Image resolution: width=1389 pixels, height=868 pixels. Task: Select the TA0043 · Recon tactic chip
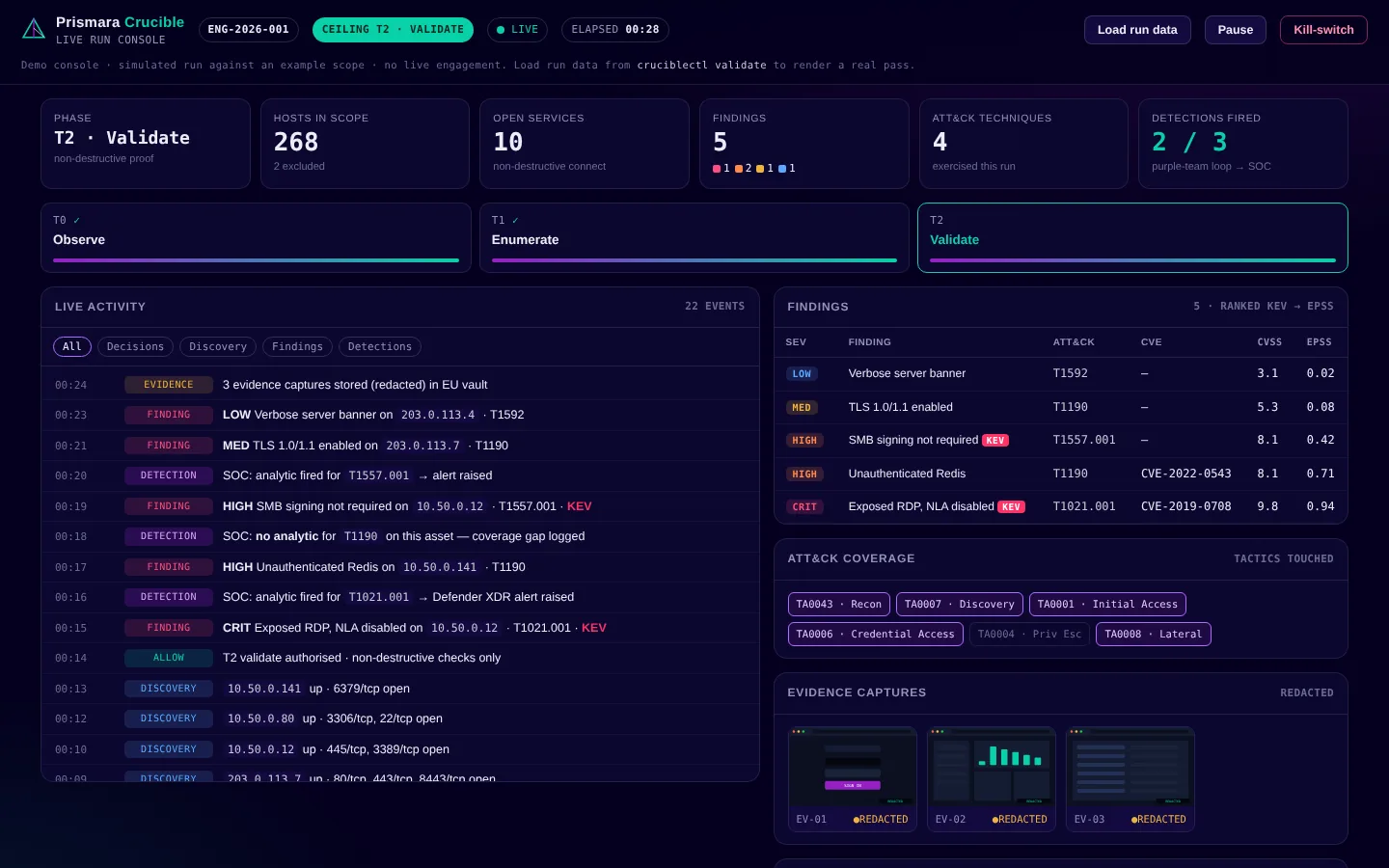tap(839, 605)
